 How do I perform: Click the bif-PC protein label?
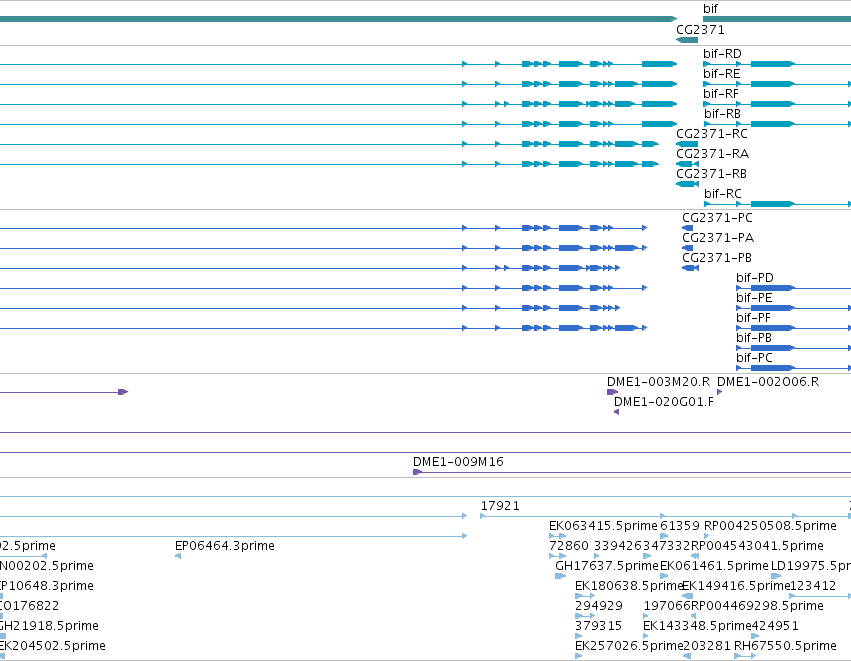(754, 358)
